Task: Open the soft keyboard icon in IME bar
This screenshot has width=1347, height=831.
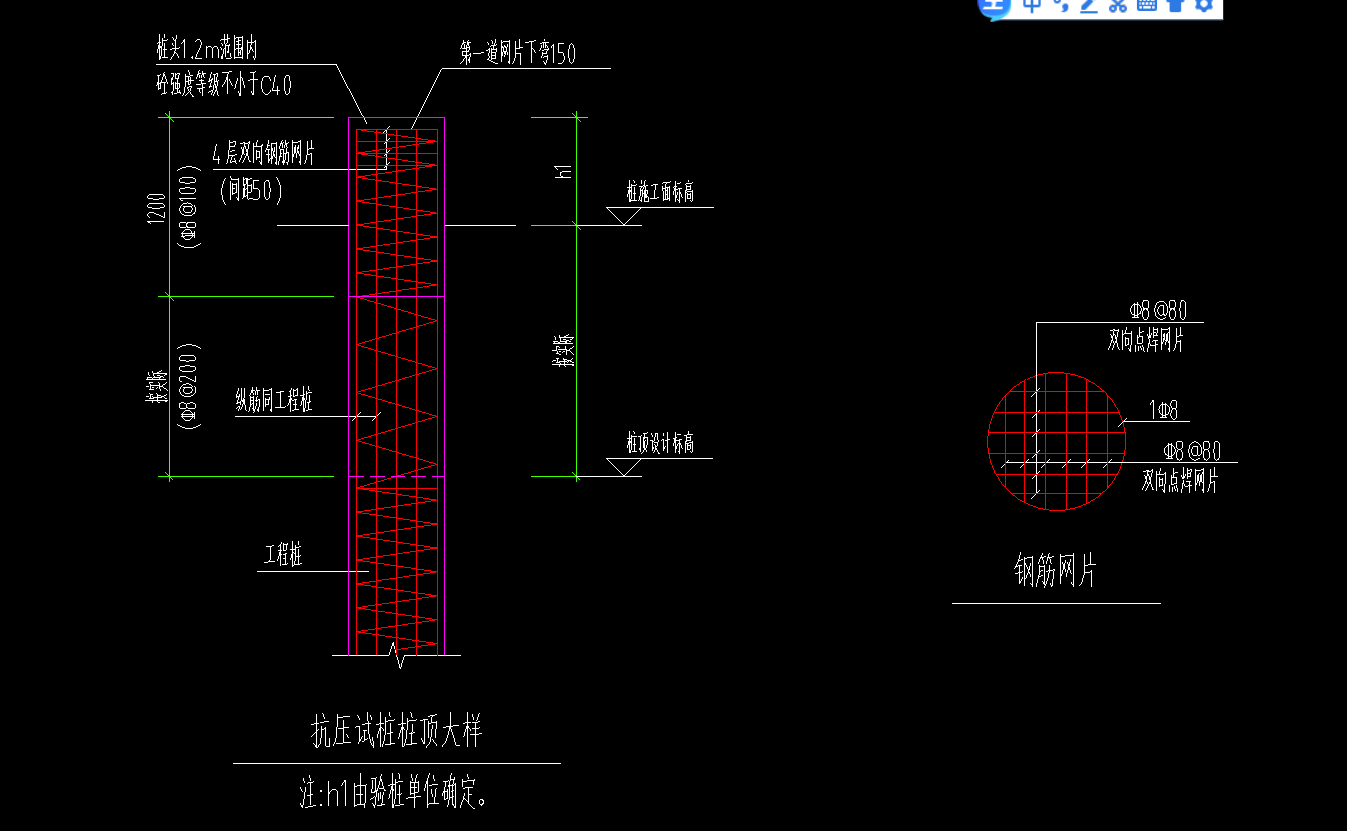Action: (x=1147, y=5)
